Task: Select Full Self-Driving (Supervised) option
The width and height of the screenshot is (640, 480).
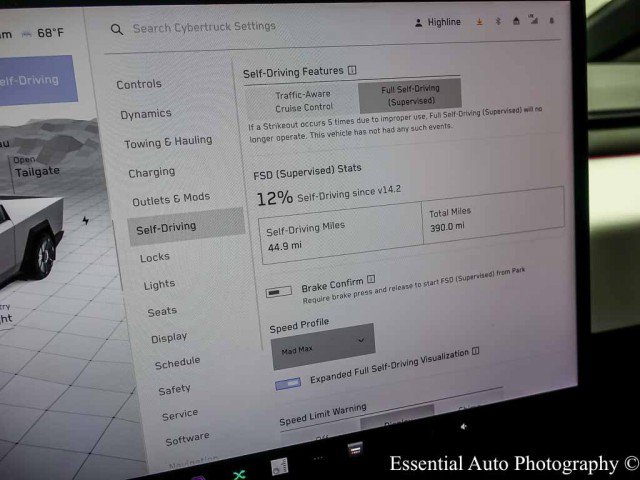Action: tap(410, 95)
